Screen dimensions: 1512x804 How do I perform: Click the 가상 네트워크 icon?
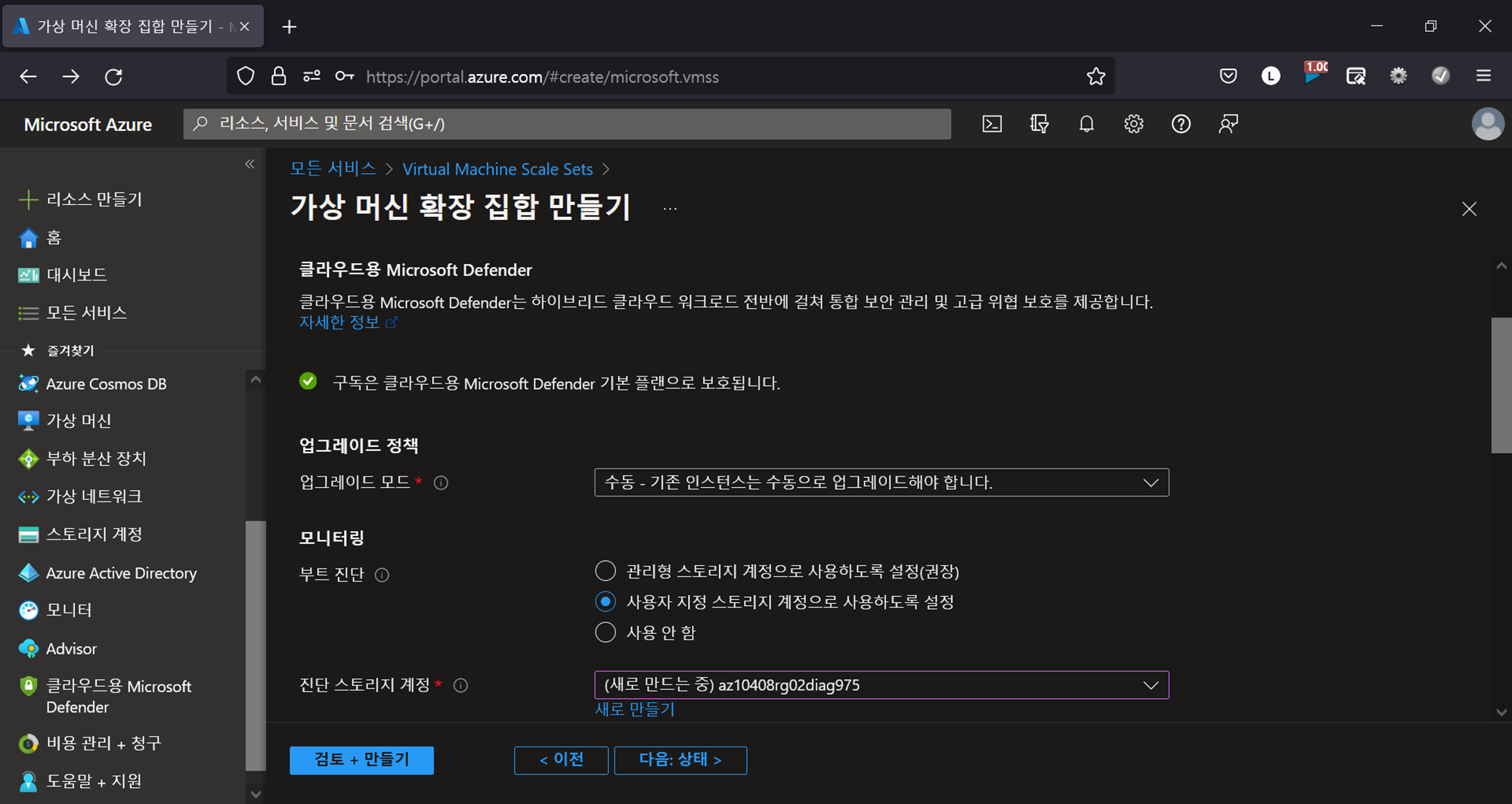point(28,497)
